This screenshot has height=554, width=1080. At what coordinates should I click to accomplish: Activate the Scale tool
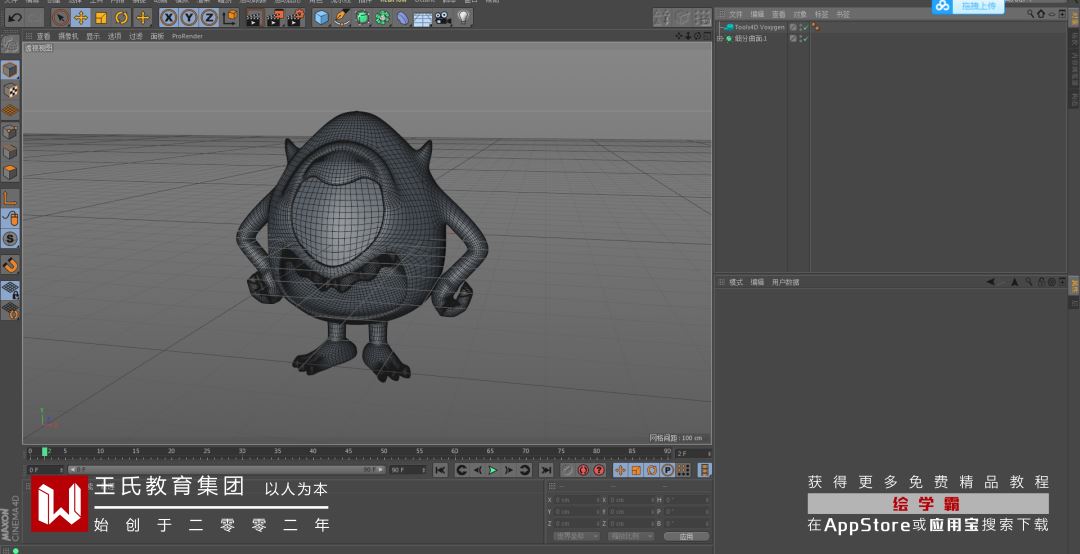101,18
